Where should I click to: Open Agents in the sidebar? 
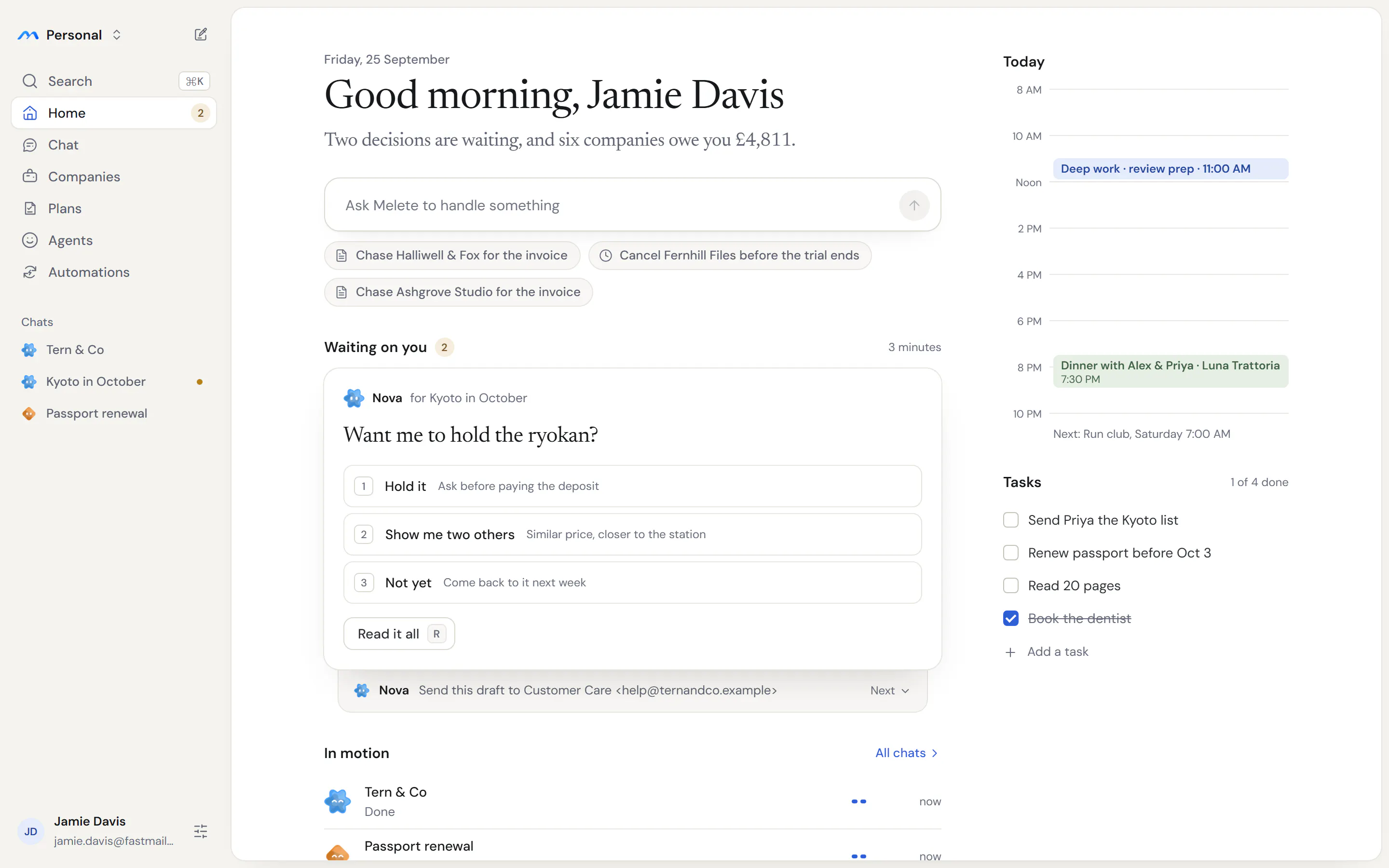coord(114,240)
